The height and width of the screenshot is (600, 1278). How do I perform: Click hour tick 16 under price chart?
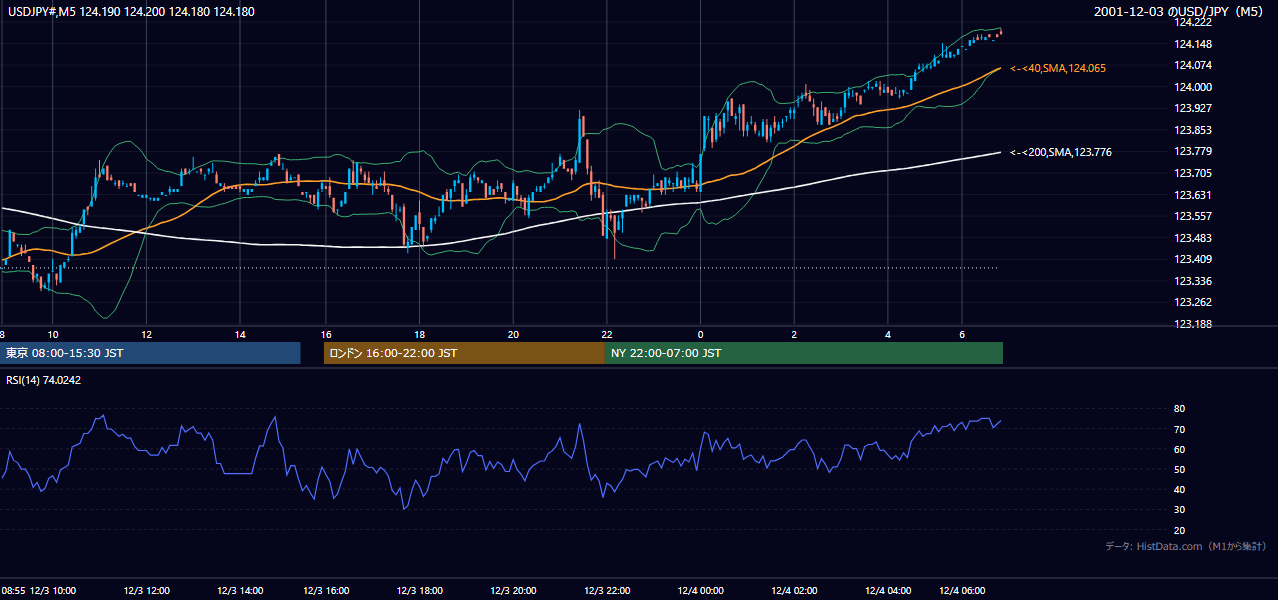pyautogui.click(x=327, y=334)
